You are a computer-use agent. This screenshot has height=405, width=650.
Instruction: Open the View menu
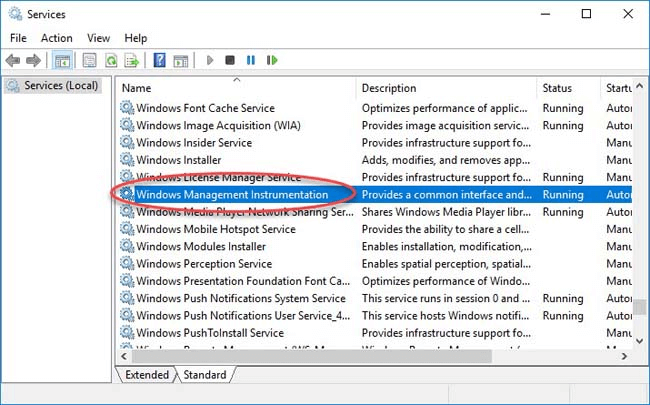(x=98, y=38)
